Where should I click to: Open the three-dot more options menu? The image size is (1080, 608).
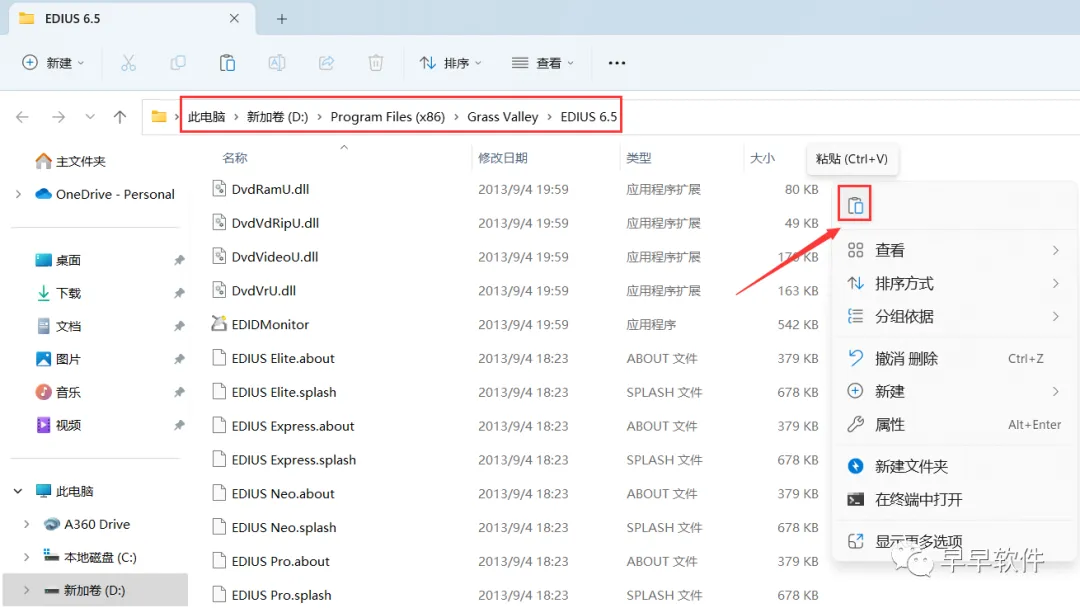[x=616, y=63]
